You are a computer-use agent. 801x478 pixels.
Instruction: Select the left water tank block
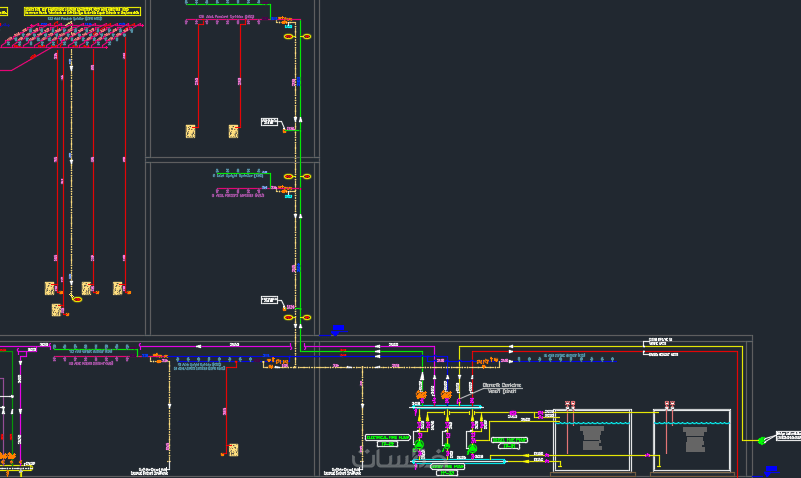point(593,440)
